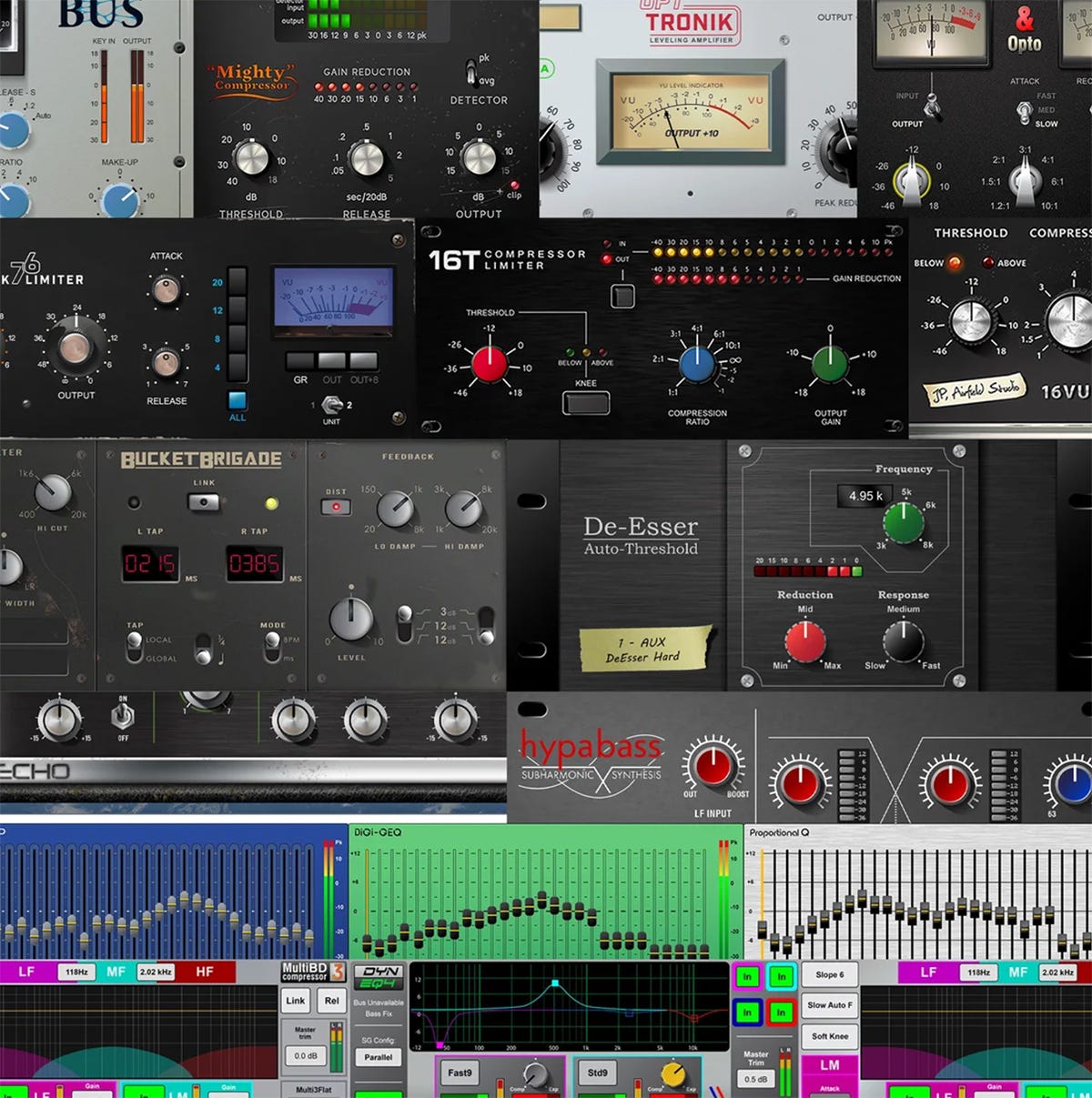Switch the 76 Limiter meter to OUT

pos(332,361)
